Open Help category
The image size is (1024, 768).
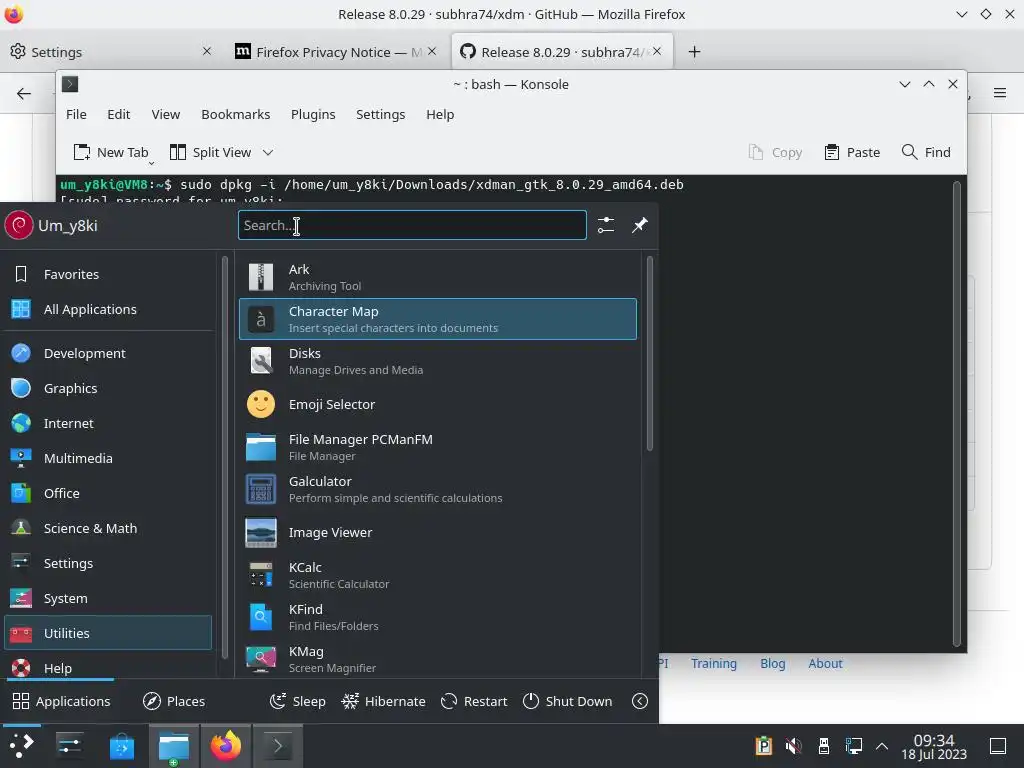(108, 667)
